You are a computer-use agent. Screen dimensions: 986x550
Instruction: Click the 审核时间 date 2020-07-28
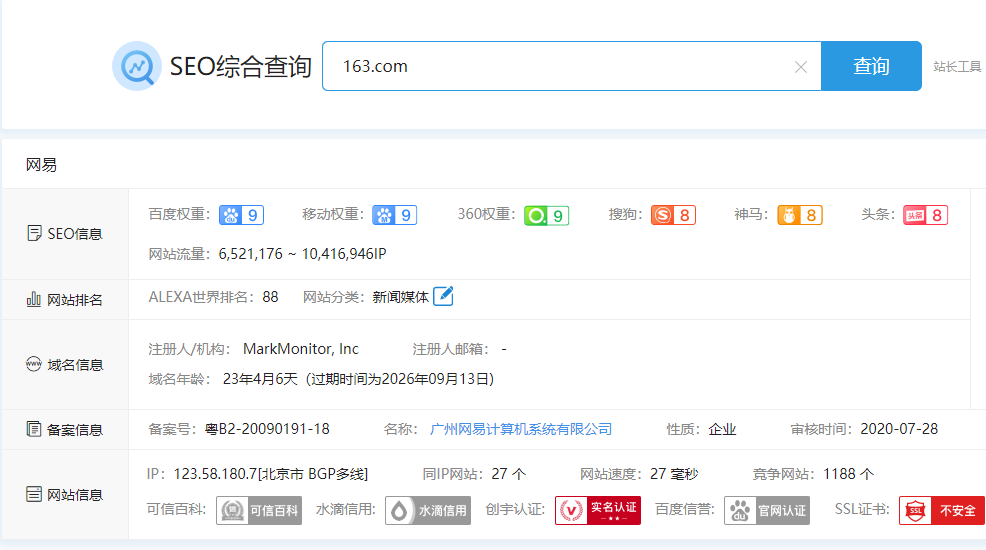pos(899,429)
